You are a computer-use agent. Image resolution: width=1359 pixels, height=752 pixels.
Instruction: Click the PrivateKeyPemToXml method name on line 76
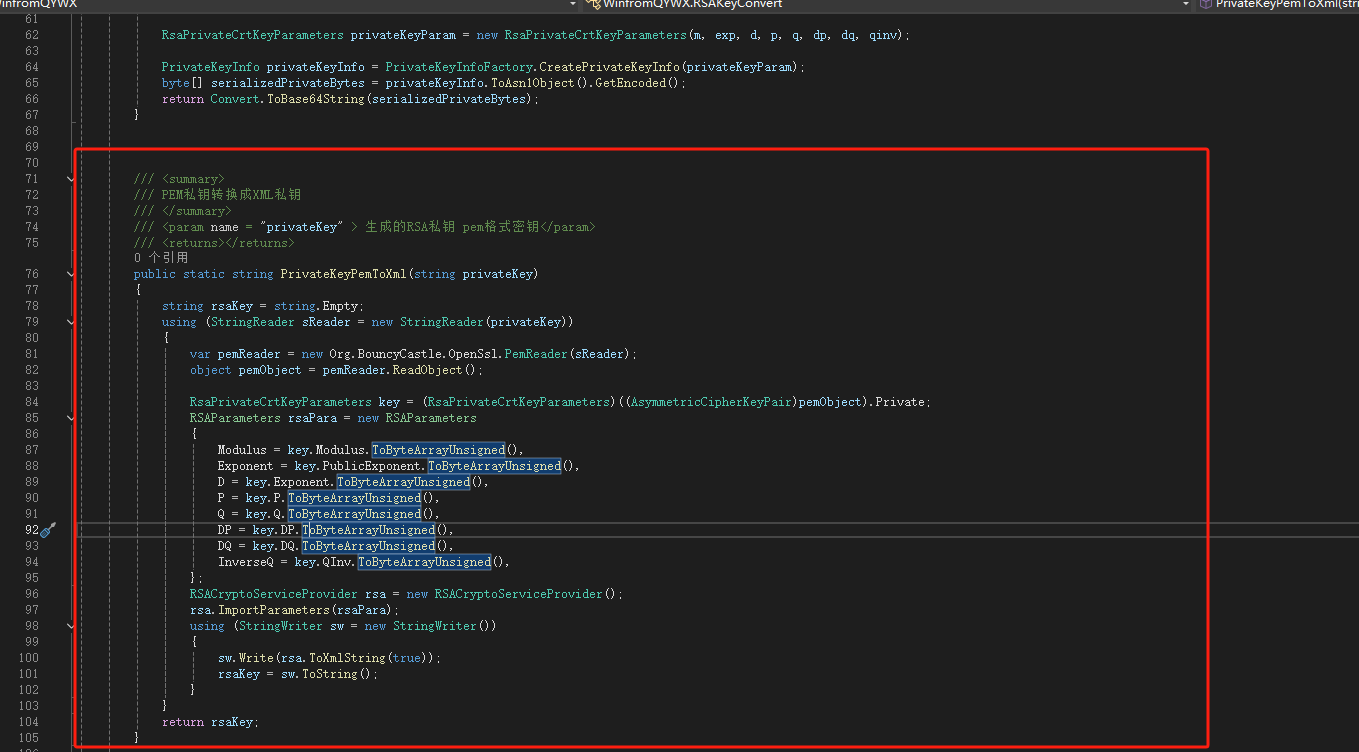(x=343, y=274)
